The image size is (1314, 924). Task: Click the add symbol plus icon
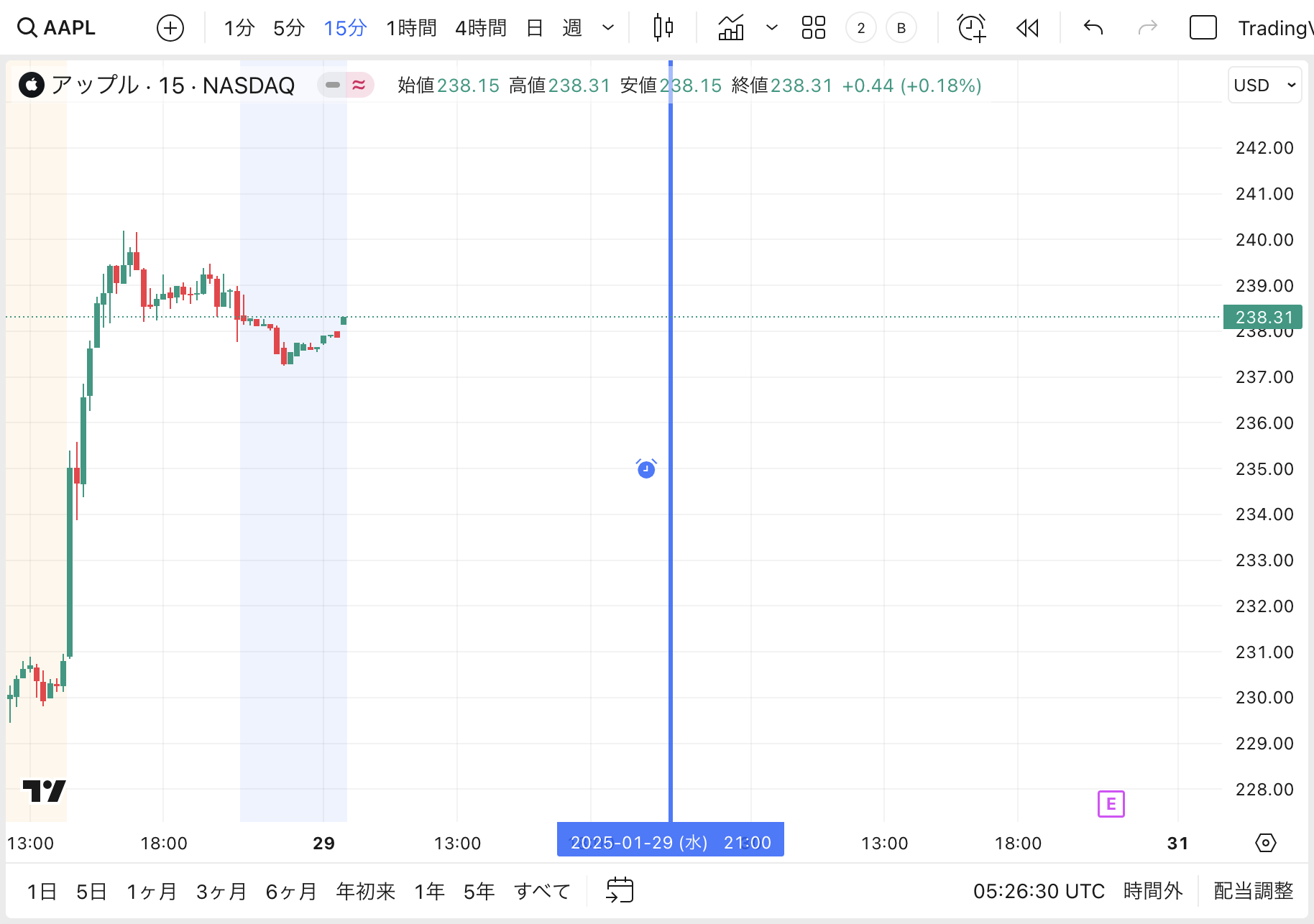(x=170, y=28)
